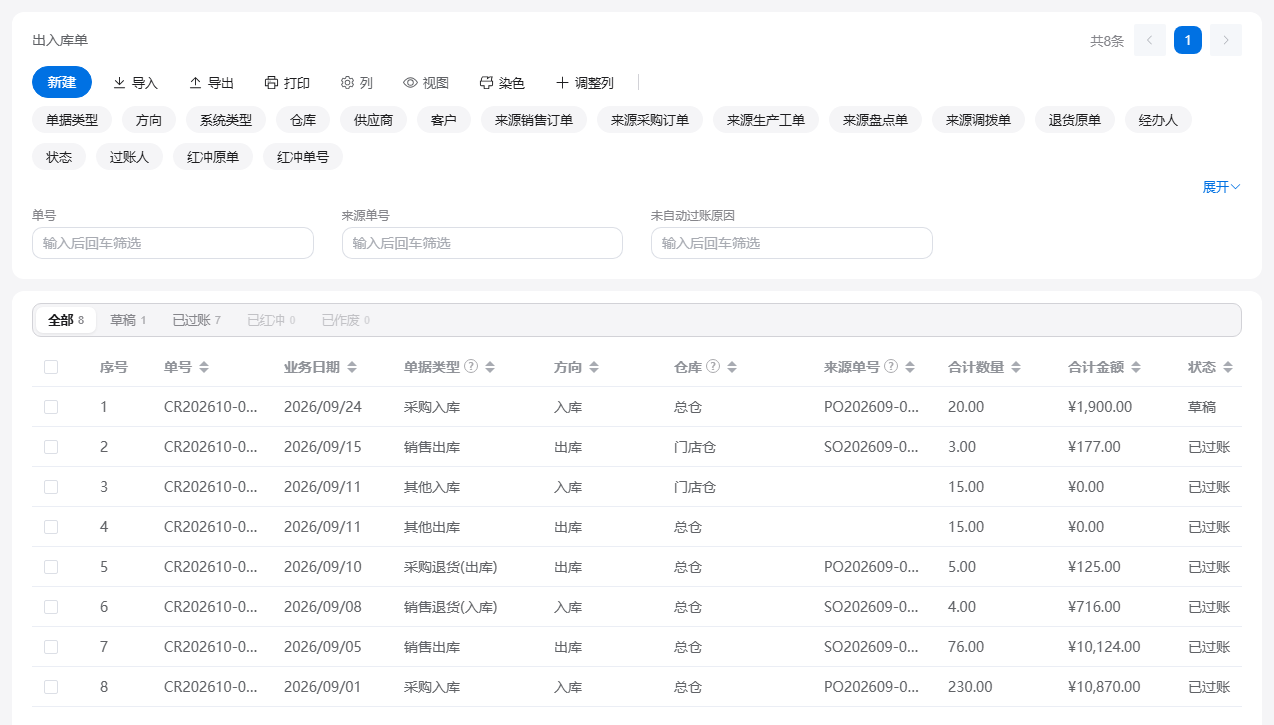The width and height of the screenshot is (1274, 725).
Task: Click the 新建 button
Action: pyautogui.click(x=62, y=82)
